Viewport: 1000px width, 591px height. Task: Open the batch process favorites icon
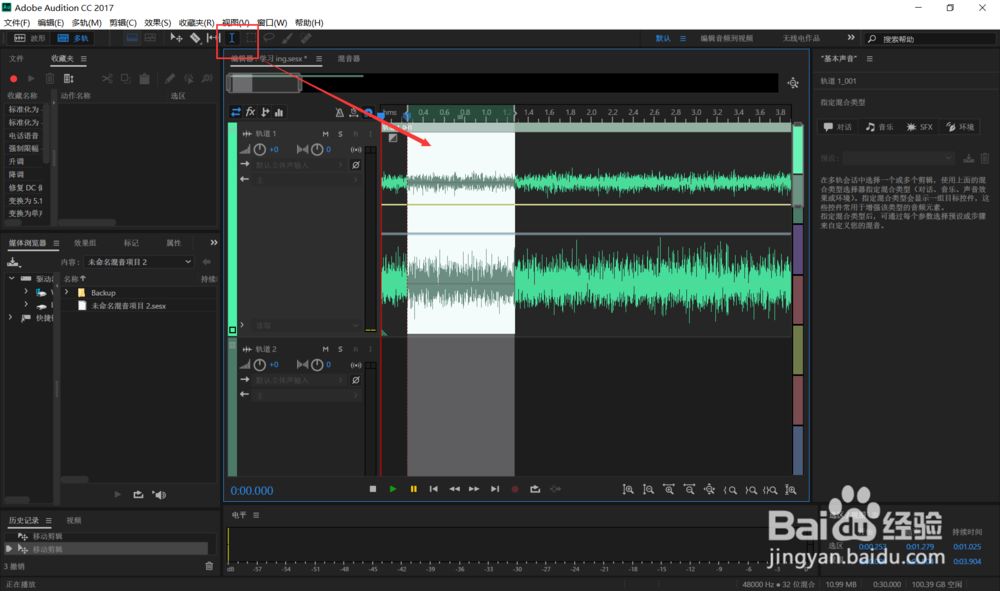(68, 78)
